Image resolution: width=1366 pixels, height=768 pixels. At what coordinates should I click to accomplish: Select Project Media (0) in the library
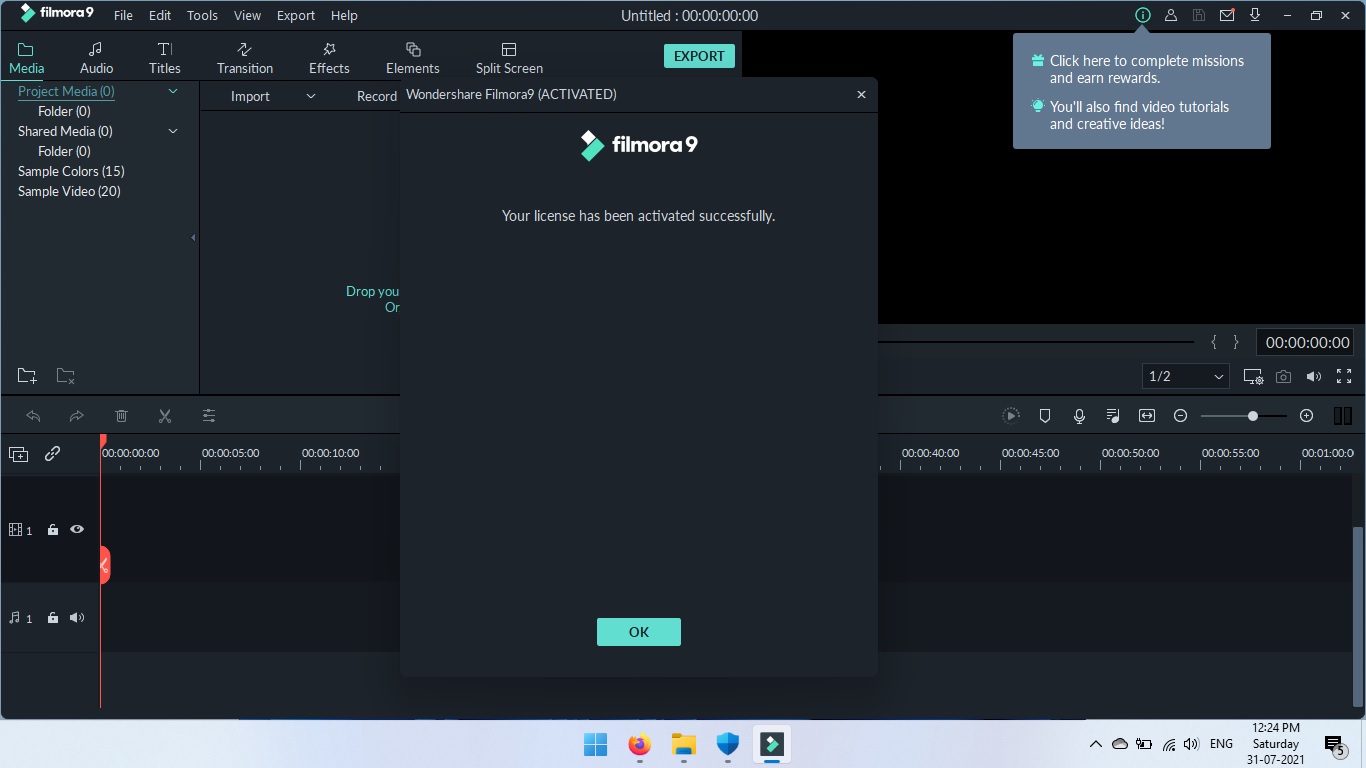click(x=66, y=91)
